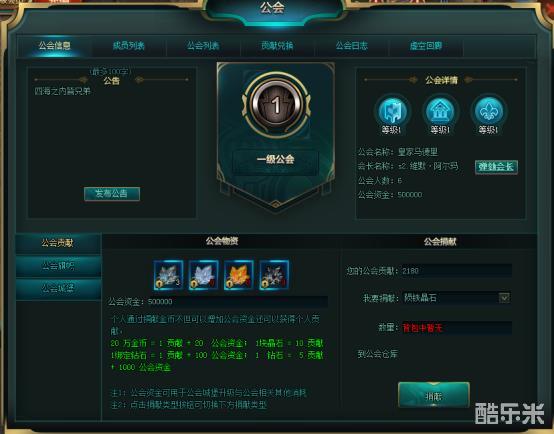Select the pale blue crystal item
Image resolution: width=554 pixels, height=434 pixels.
pos(204,275)
